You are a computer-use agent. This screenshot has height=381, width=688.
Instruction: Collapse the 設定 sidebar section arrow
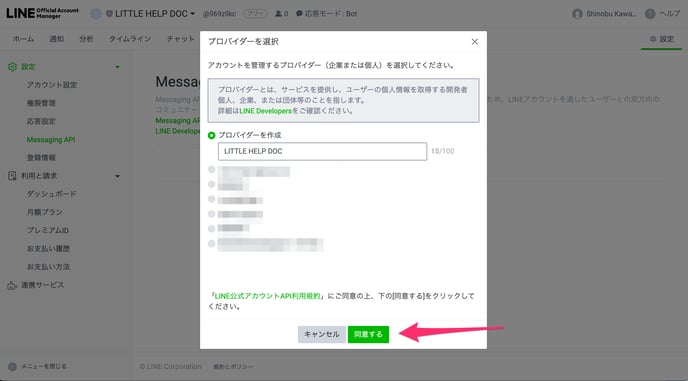click(x=117, y=67)
